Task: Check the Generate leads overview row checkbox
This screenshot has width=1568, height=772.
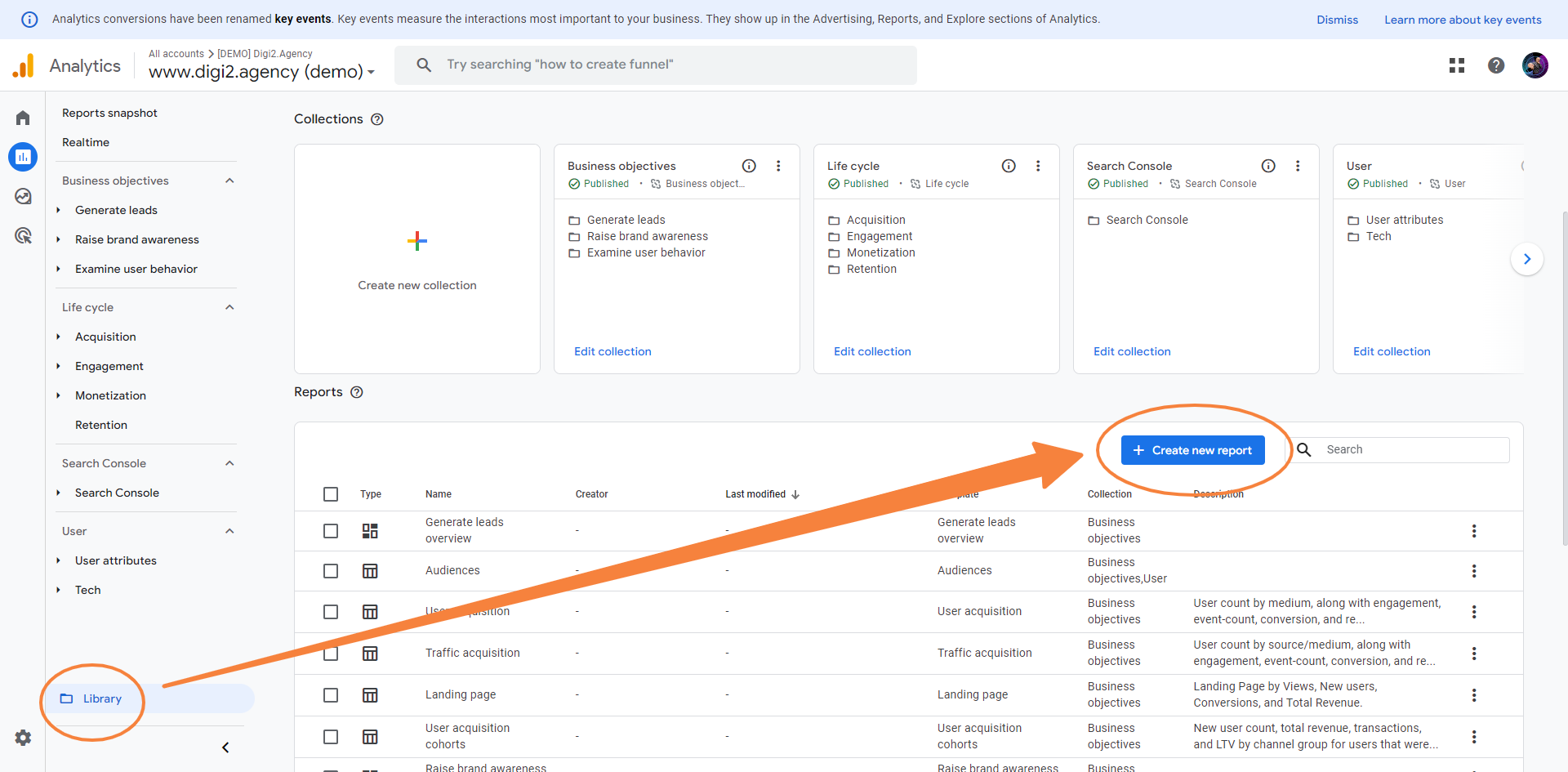Action: point(331,531)
